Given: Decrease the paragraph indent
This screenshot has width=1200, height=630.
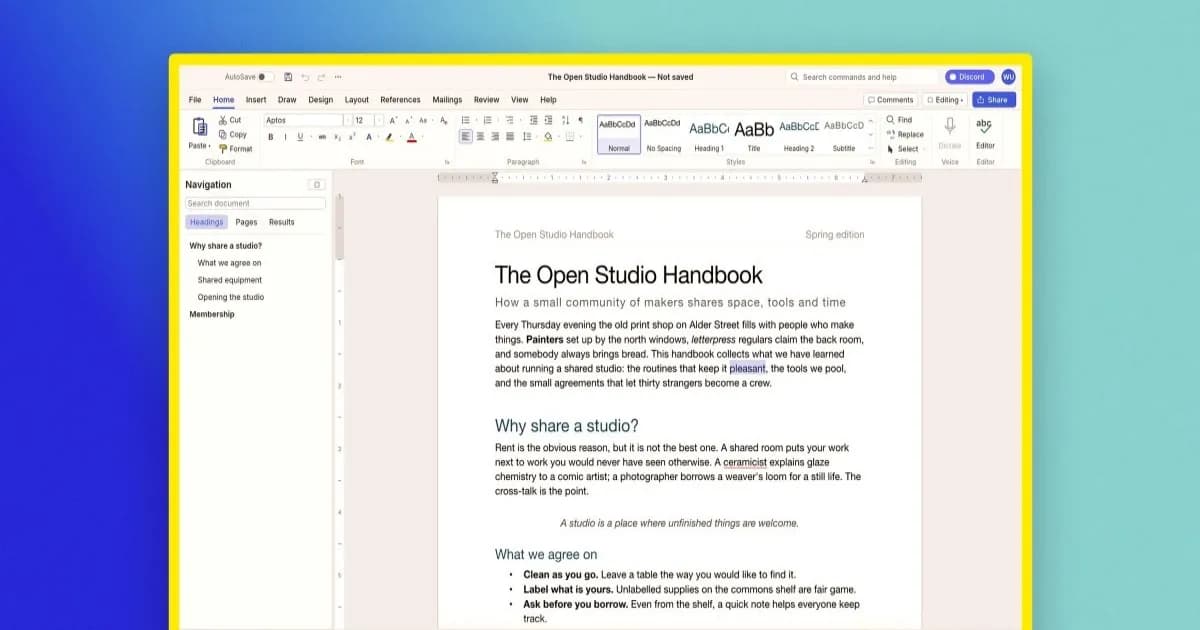Looking at the screenshot, I should click(534, 120).
